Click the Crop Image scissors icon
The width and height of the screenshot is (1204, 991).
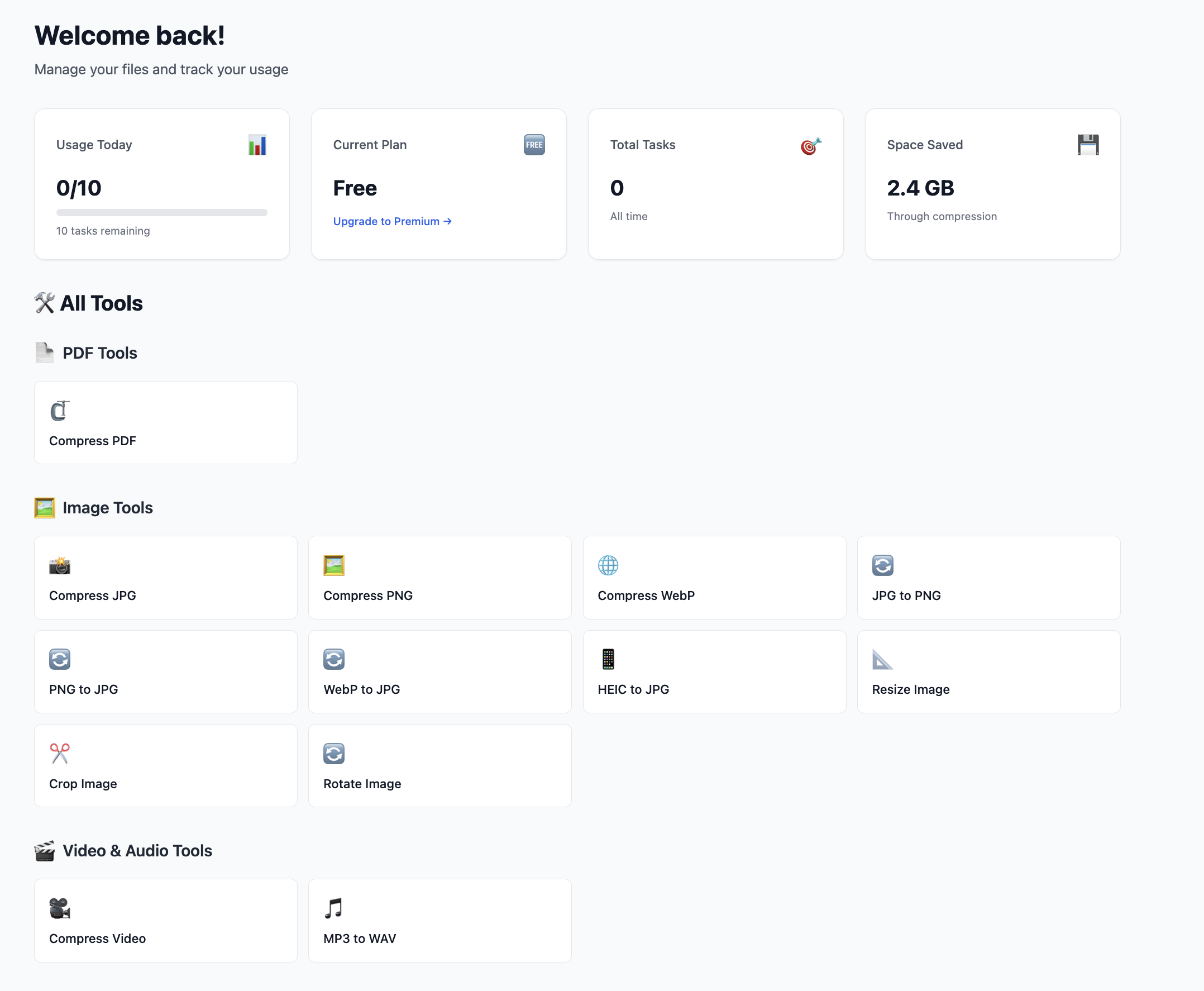tap(59, 753)
